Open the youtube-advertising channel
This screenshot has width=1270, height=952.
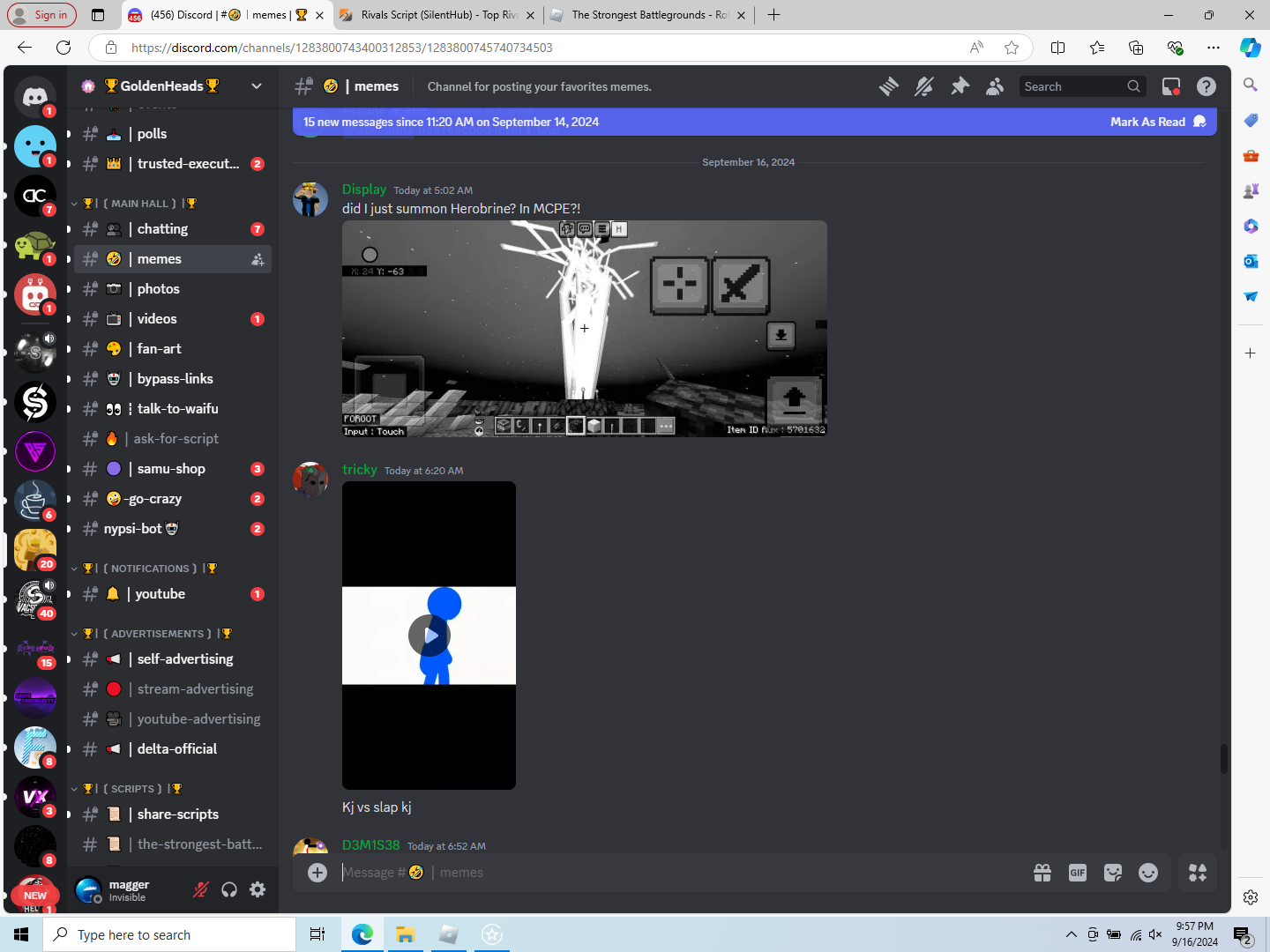(x=173, y=719)
